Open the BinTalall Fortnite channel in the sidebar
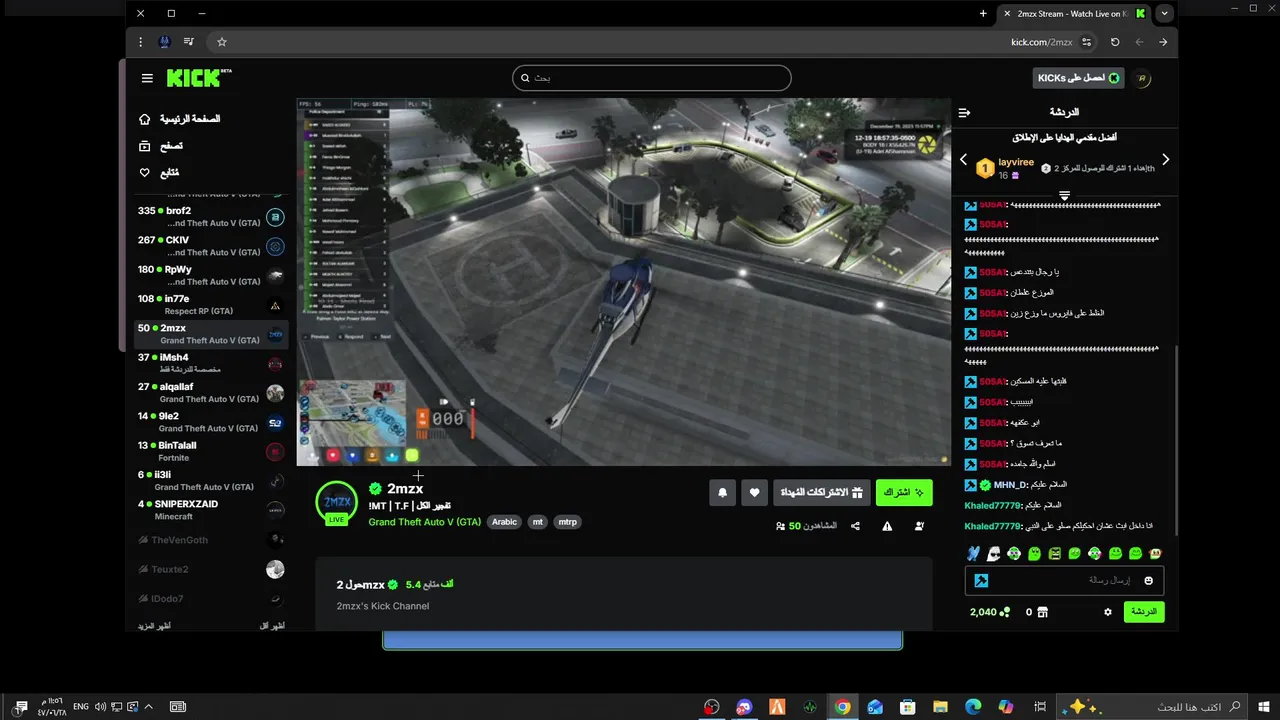 (211, 451)
